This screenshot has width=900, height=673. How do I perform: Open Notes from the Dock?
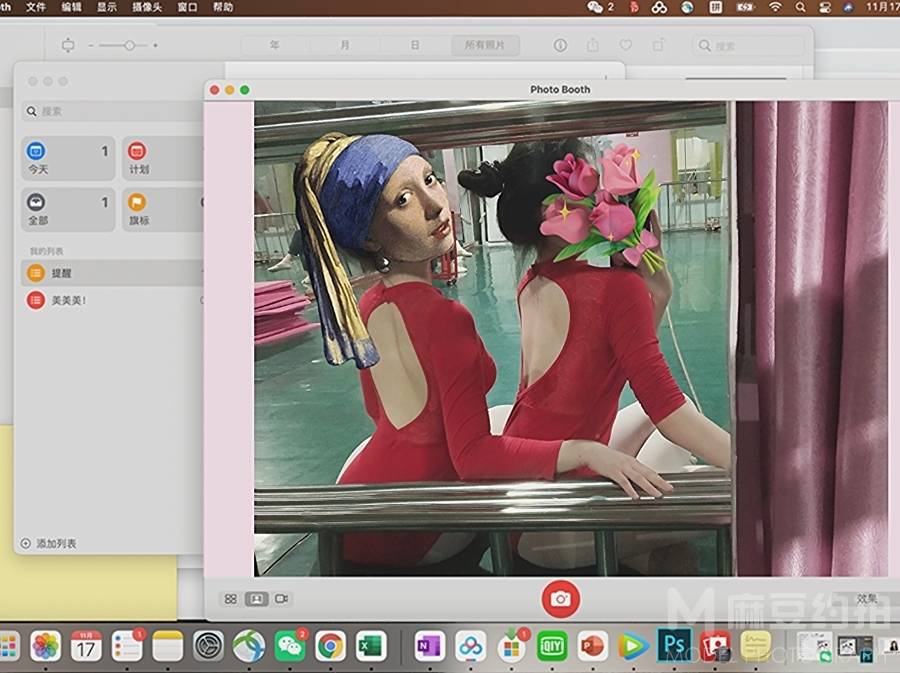pyautogui.click(x=168, y=647)
